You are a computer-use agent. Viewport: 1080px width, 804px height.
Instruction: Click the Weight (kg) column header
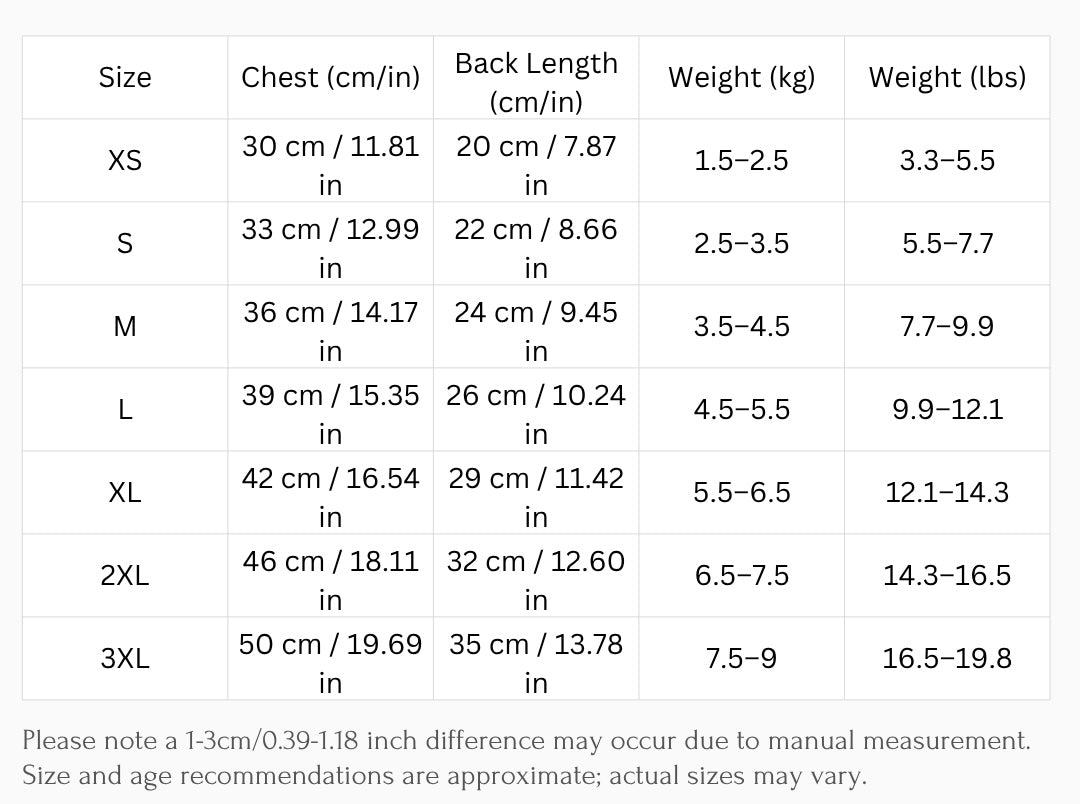(741, 78)
